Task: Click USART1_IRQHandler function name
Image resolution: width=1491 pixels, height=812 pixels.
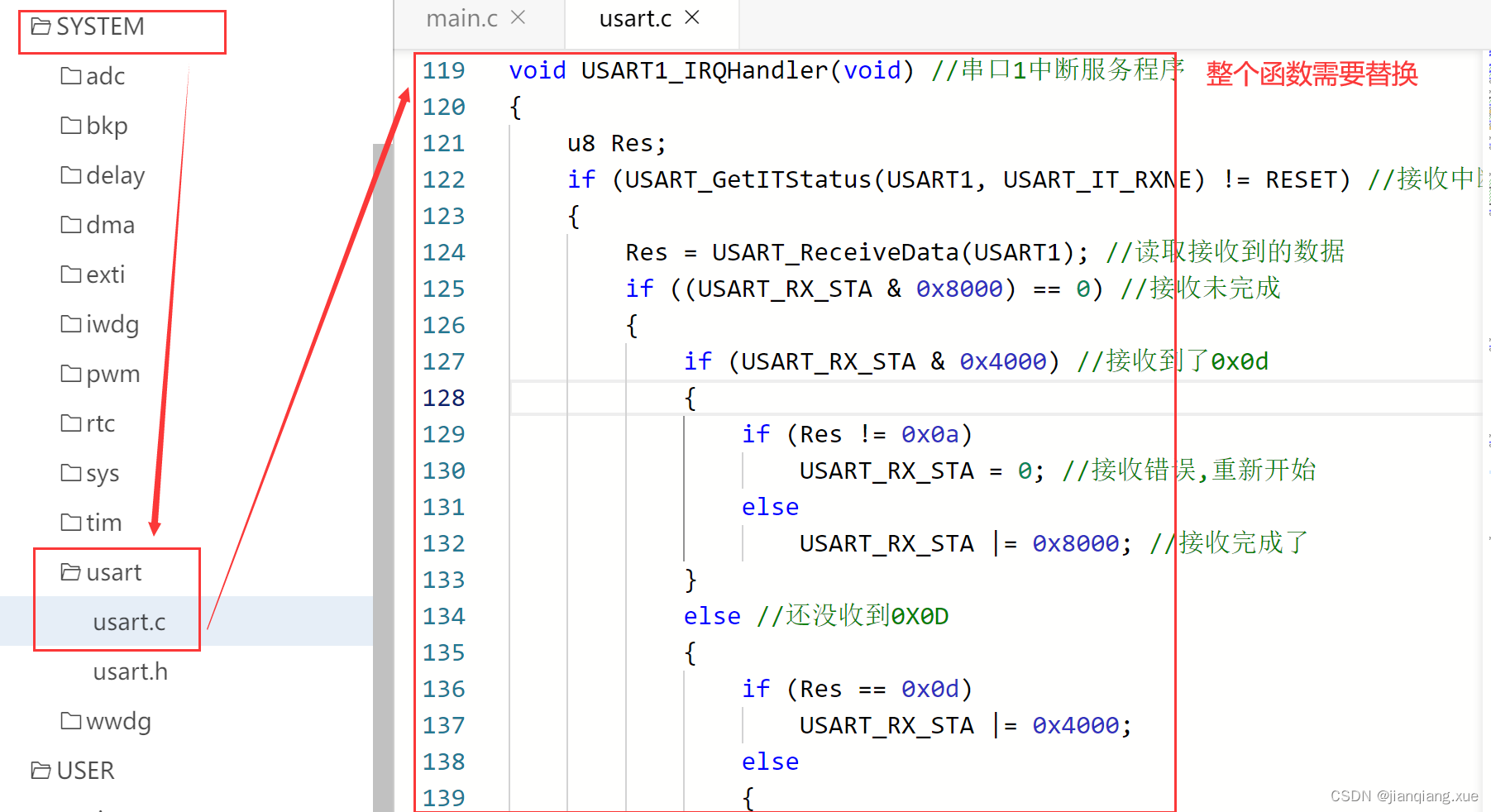Action: tap(705, 71)
